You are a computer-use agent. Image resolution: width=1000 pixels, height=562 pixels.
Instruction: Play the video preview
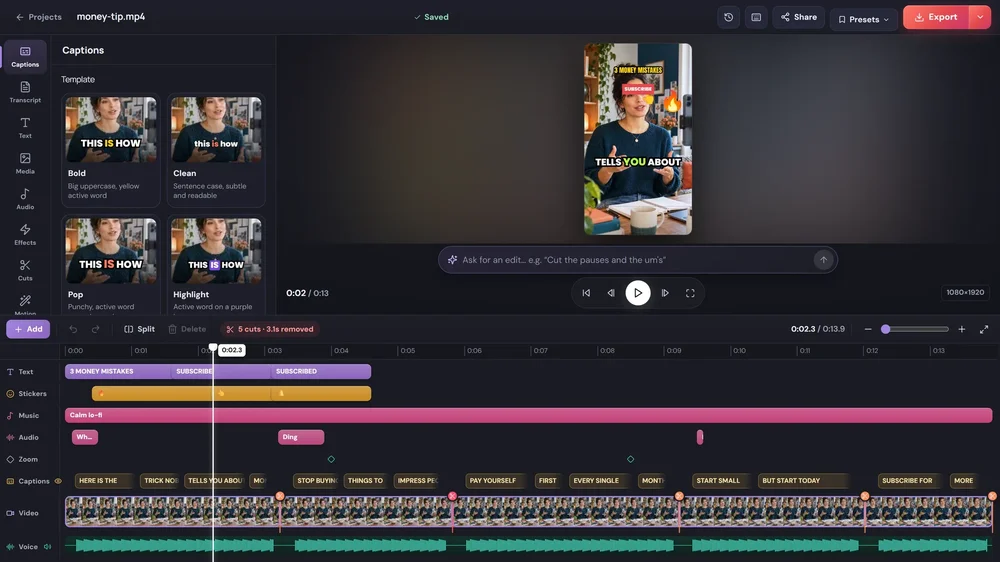pyautogui.click(x=638, y=293)
